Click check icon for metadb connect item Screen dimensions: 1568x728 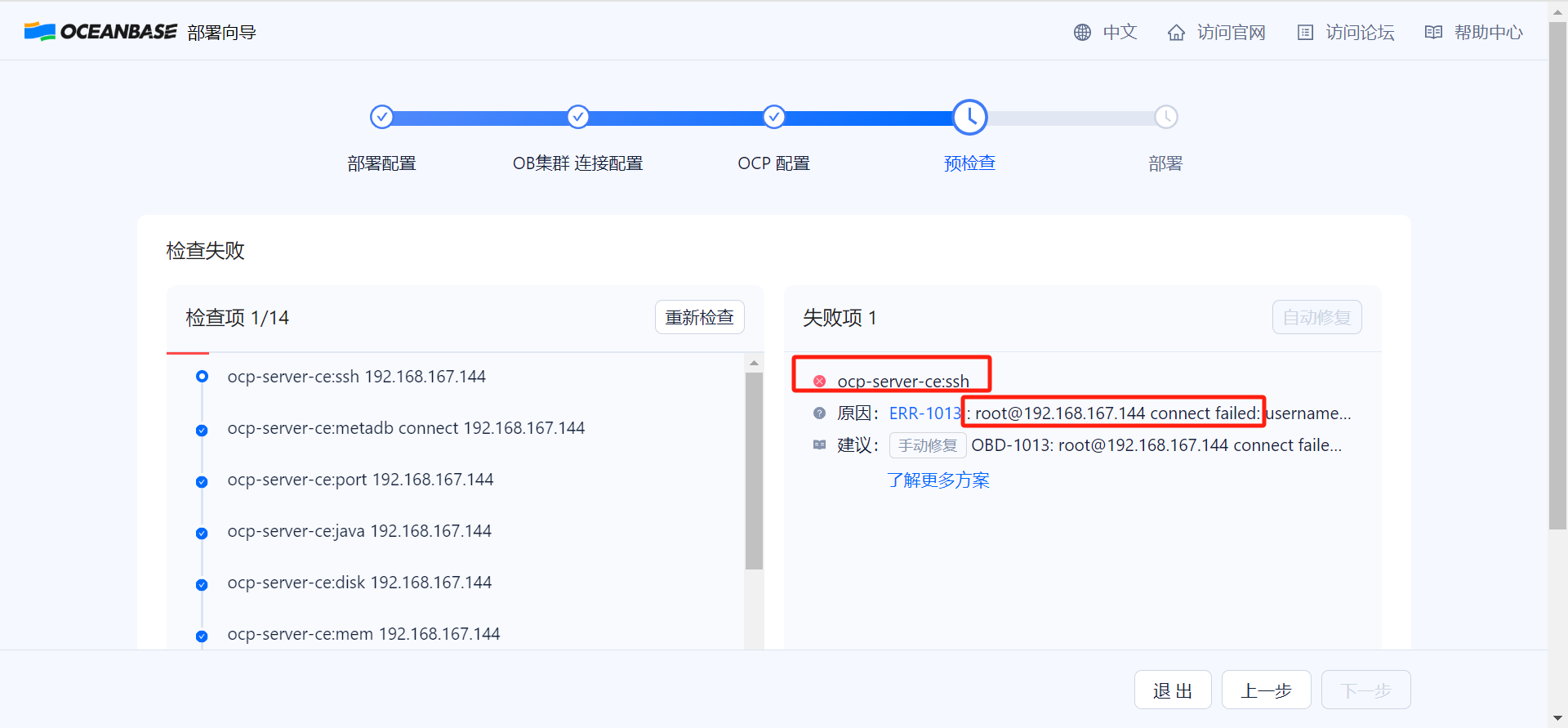pos(202,431)
